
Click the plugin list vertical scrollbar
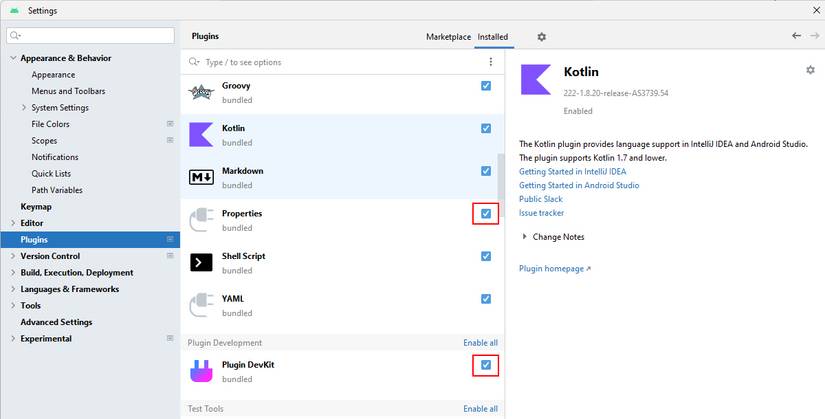click(x=501, y=180)
